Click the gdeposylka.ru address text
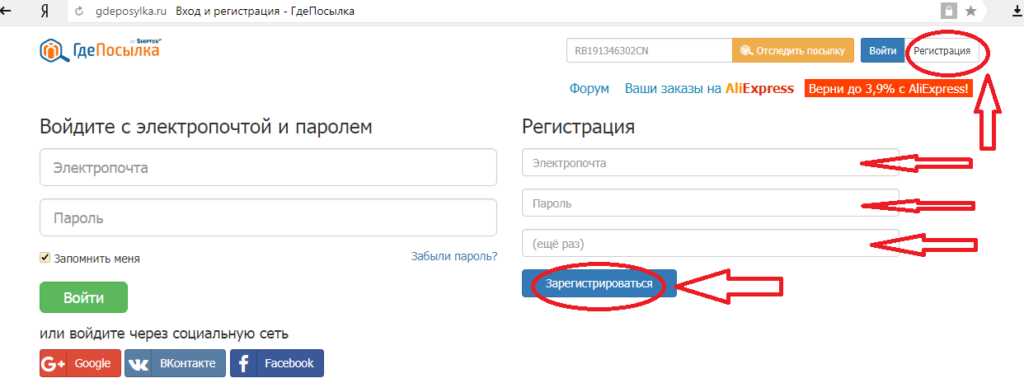The image size is (1024, 378). tap(131, 12)
